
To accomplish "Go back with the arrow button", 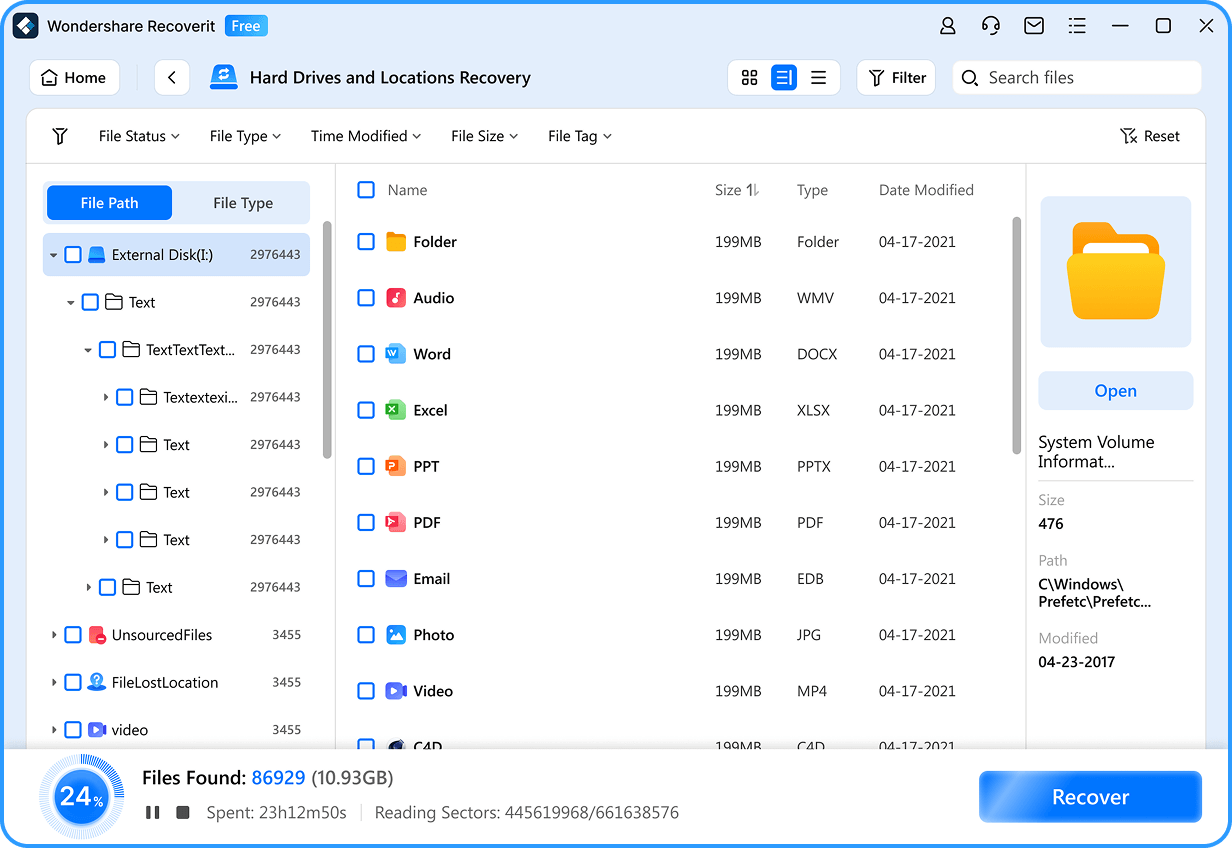I will [172, 78].
